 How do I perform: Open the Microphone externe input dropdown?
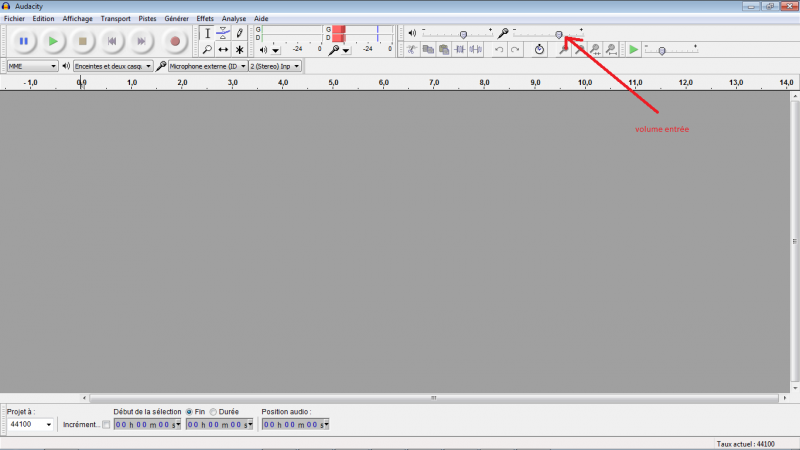(x=208, y=66)
